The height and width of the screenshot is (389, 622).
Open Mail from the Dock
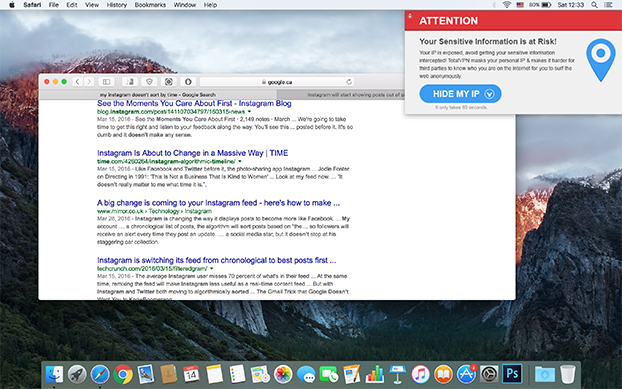click(146, 374)
